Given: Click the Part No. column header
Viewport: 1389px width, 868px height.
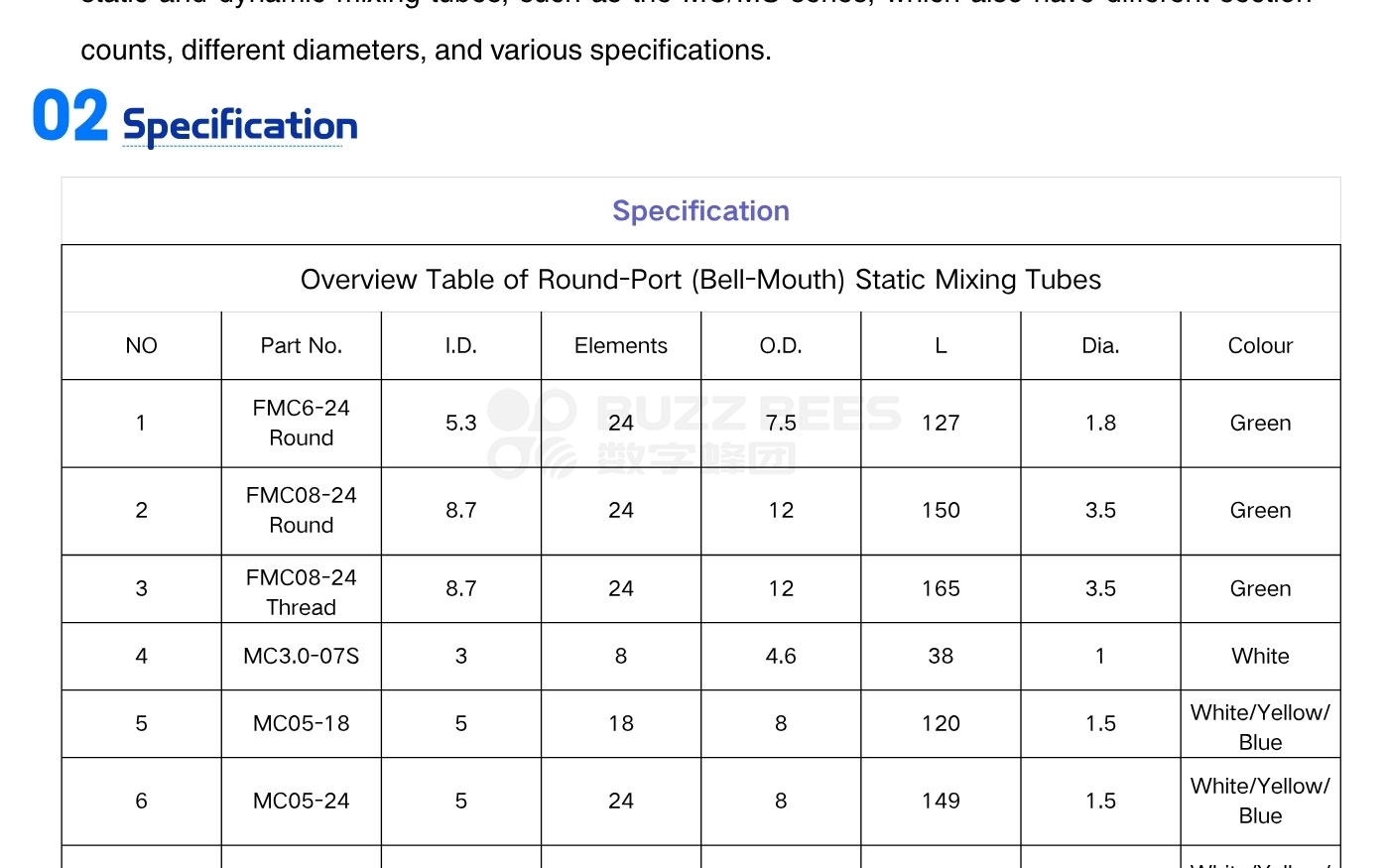Looking at the screenshot, I should tap(302, 346).
